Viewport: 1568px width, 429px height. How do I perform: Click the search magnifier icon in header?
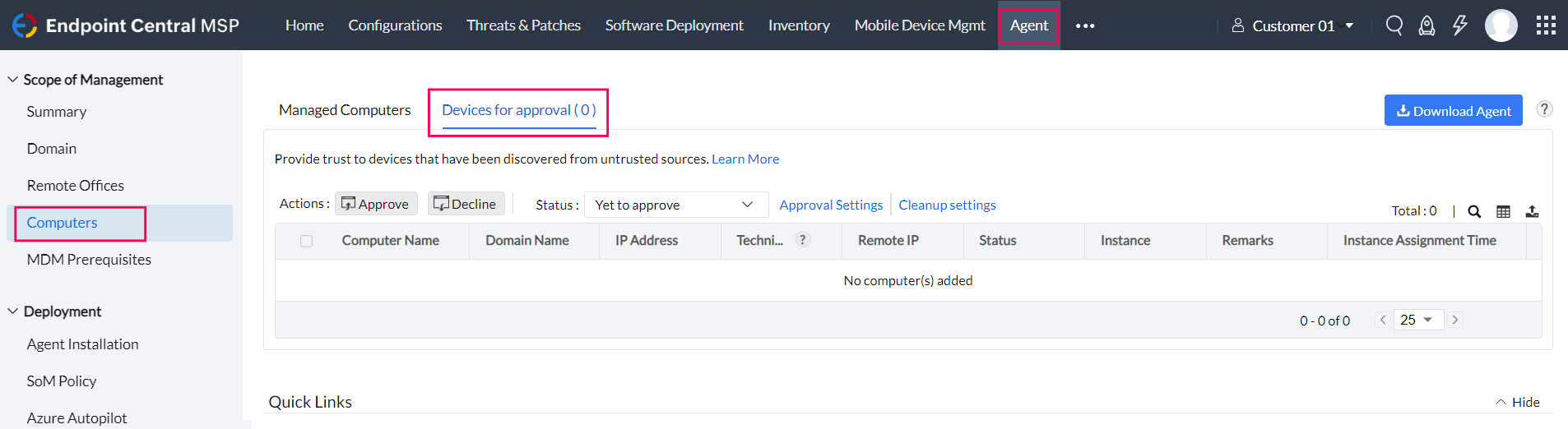pos(1394,25)
